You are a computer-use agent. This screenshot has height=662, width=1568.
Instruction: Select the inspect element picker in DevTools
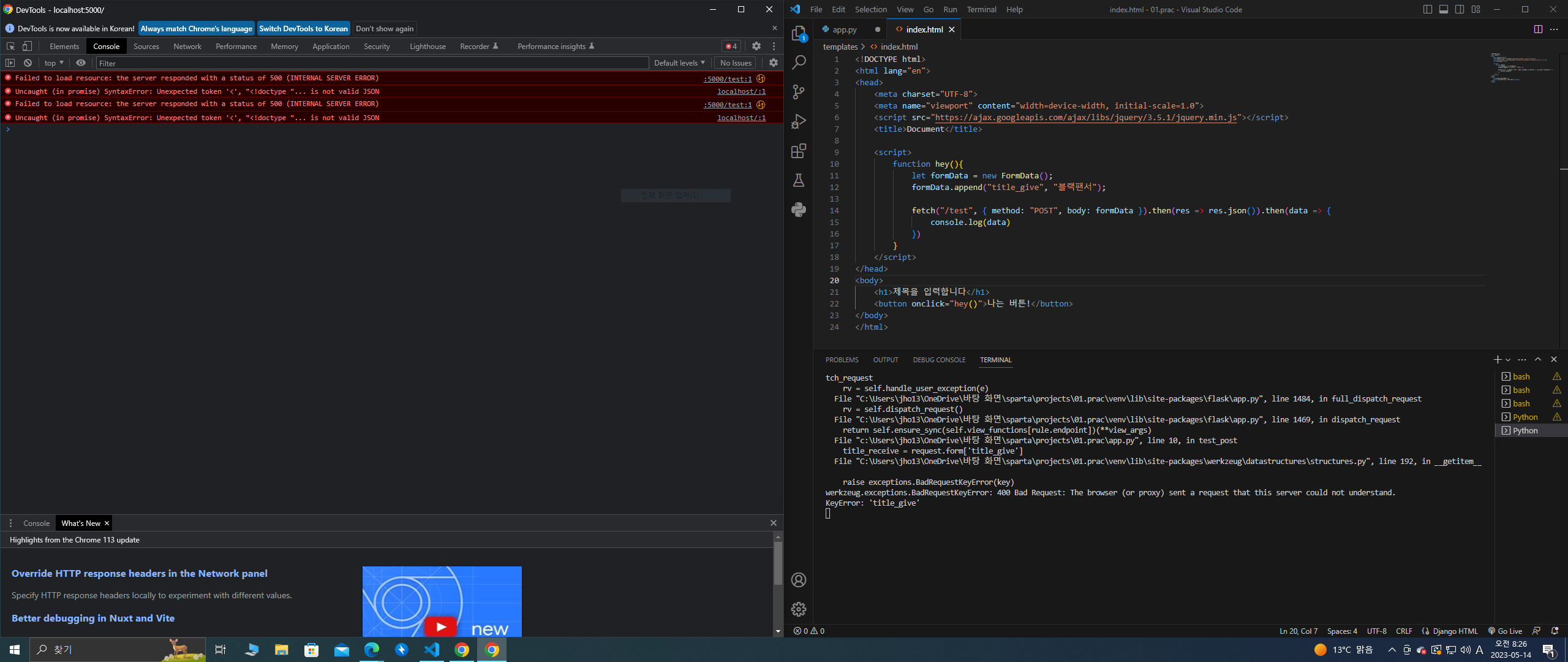[x=10, y=46]
